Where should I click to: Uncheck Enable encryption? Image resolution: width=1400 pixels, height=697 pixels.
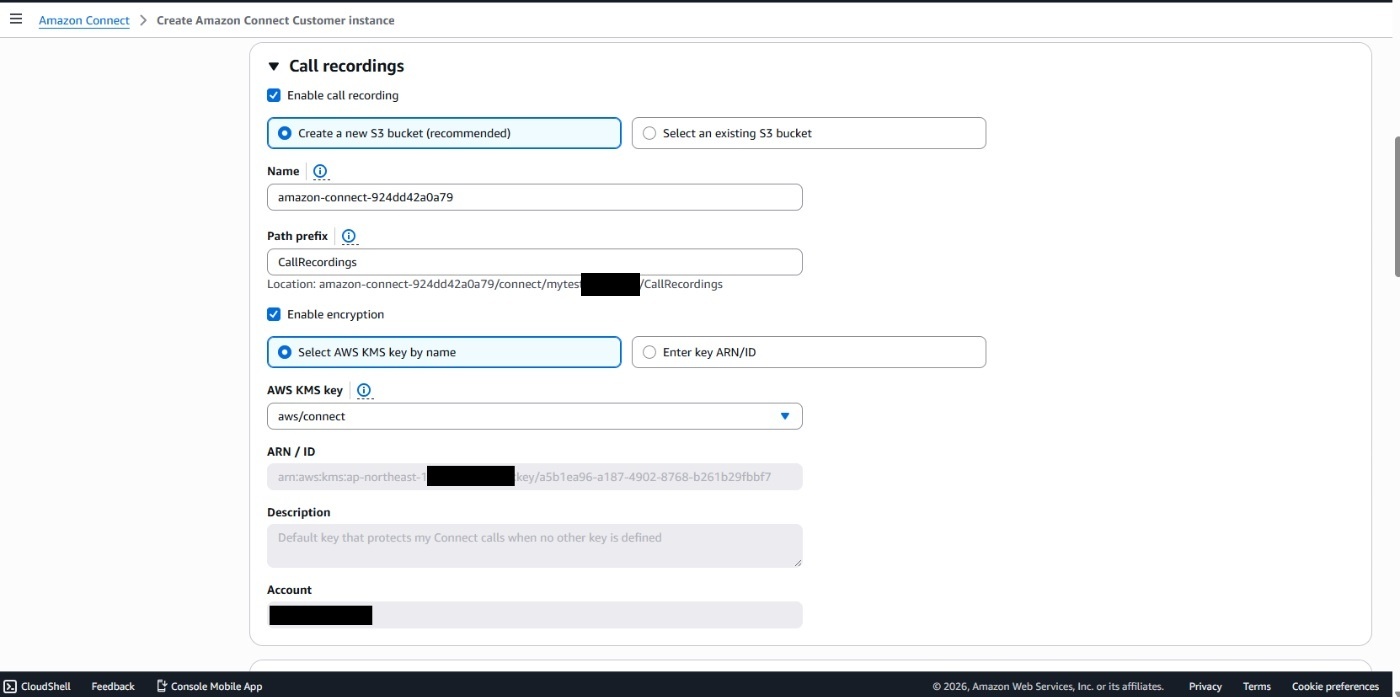click(274, 314)
